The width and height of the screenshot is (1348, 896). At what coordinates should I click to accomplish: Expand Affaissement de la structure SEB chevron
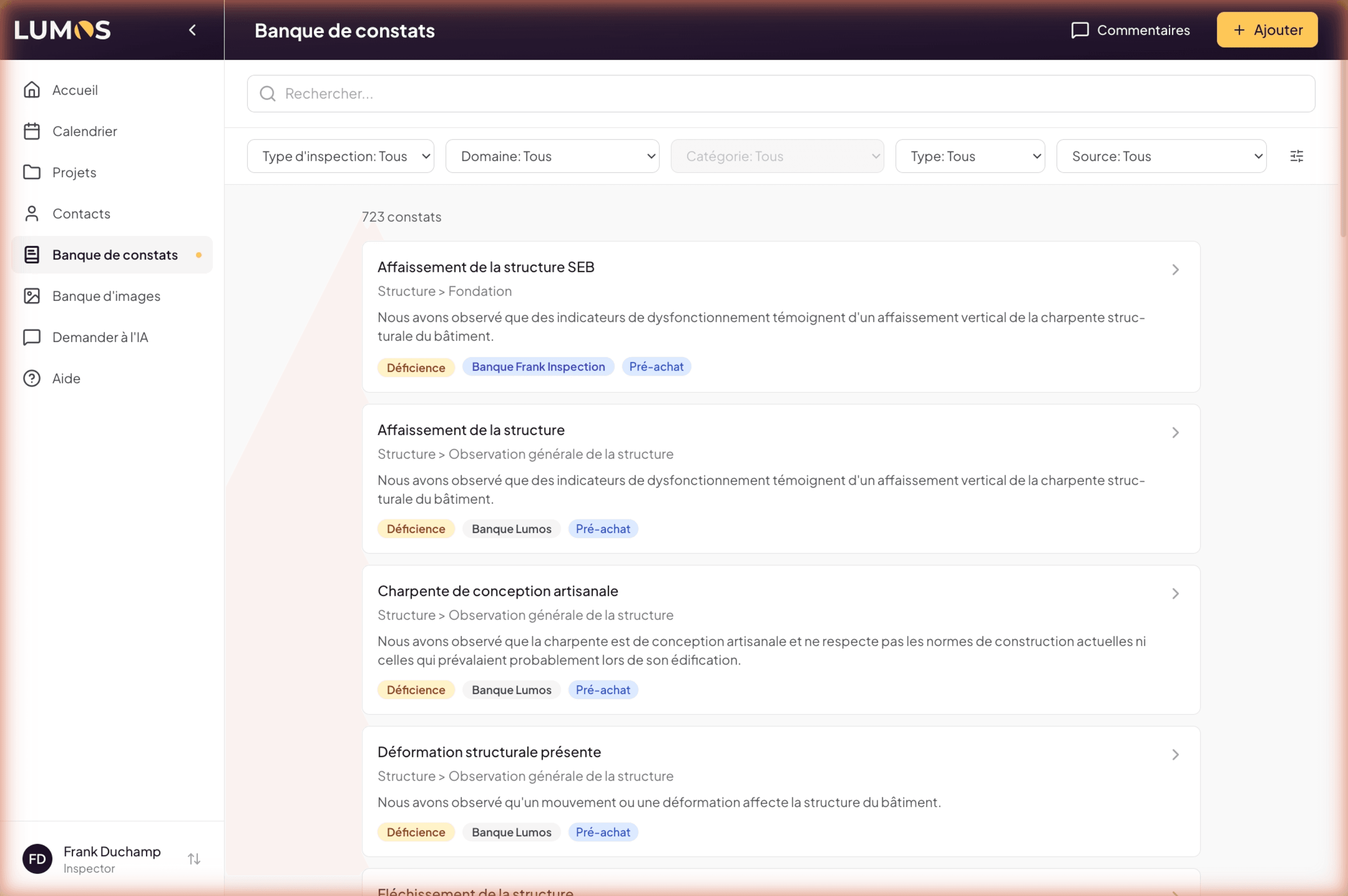coord(1175,270)
